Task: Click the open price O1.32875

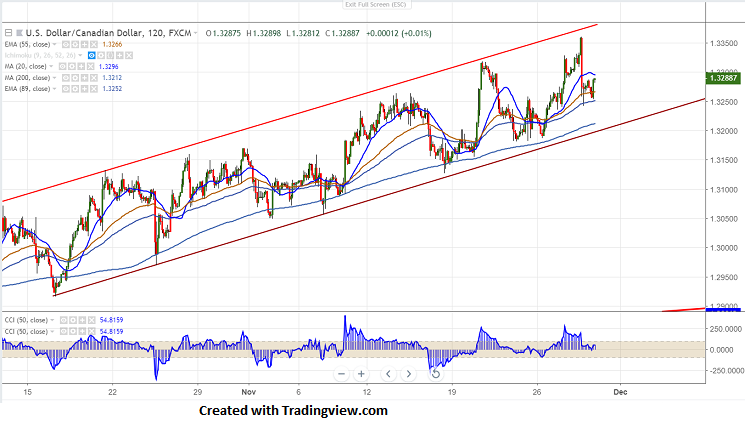Action: 223,33
